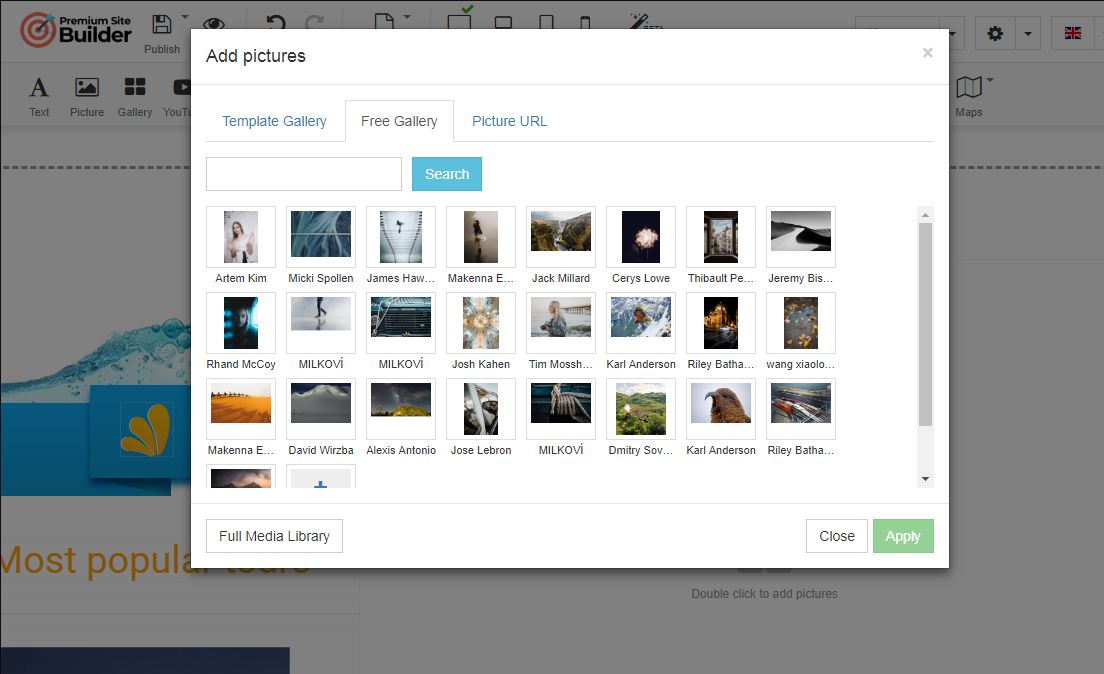
Task: Expand the Publish dropdown arrow
Action: (185, 16)
